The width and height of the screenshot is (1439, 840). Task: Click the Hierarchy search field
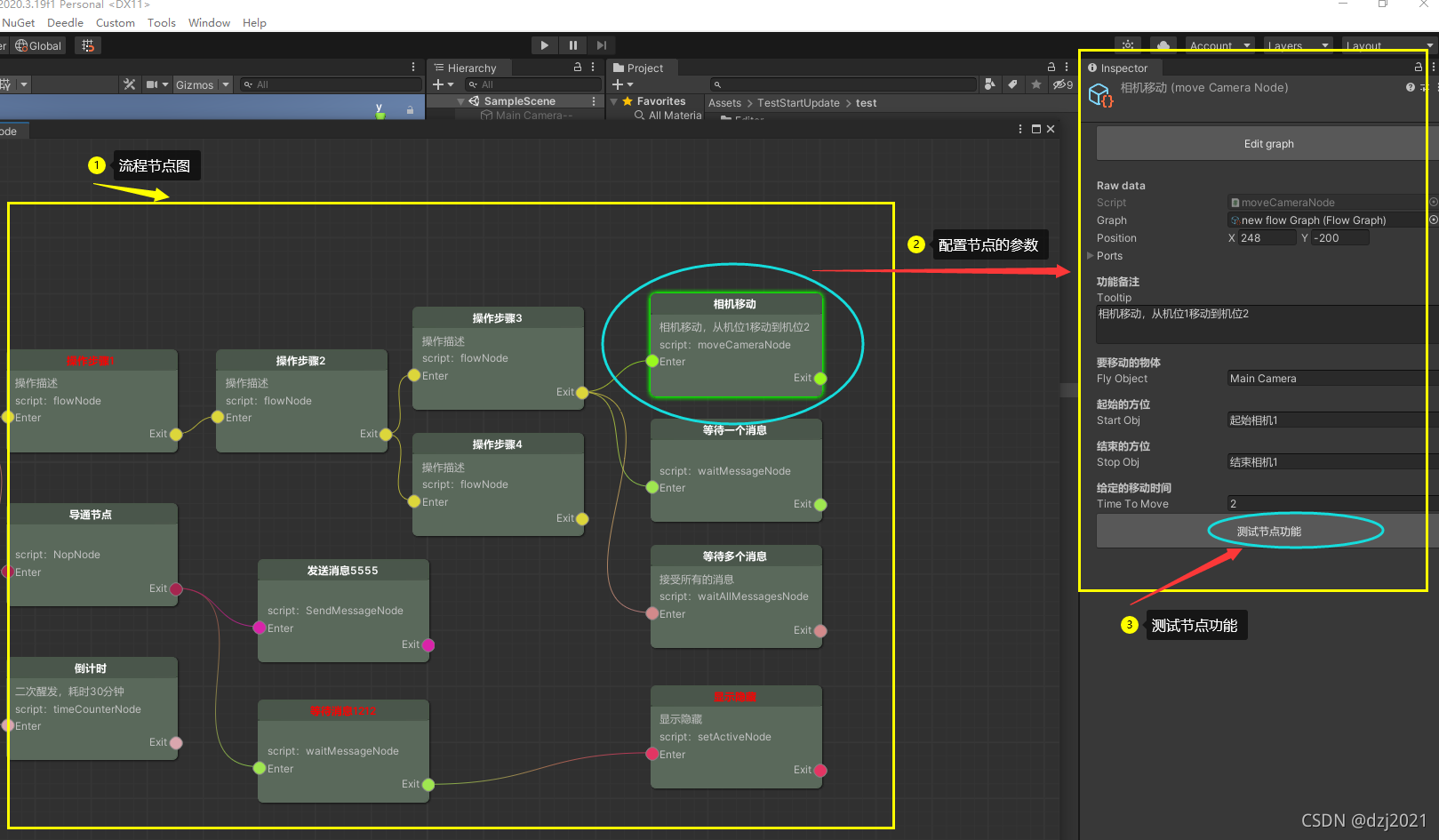click(x=532, y=84)
